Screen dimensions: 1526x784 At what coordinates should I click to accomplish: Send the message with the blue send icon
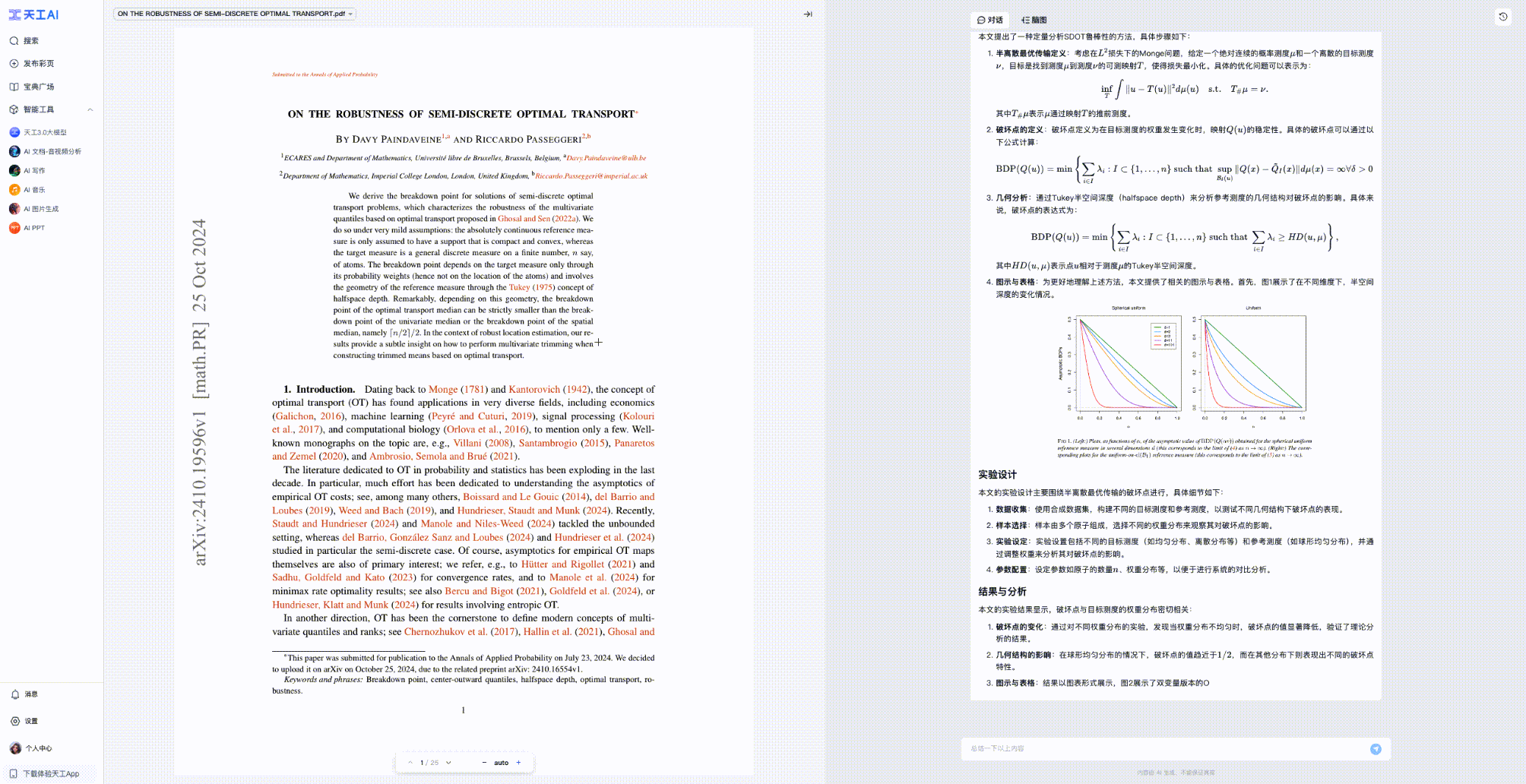coord(1376,749)
